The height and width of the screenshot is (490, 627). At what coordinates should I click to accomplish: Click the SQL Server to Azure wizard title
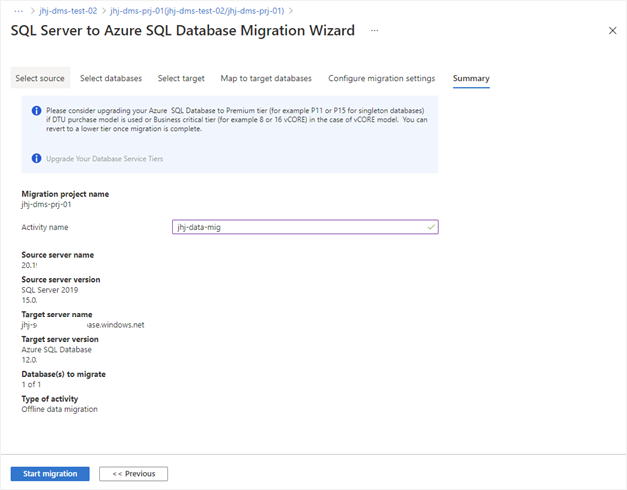(x=183, y=30)
